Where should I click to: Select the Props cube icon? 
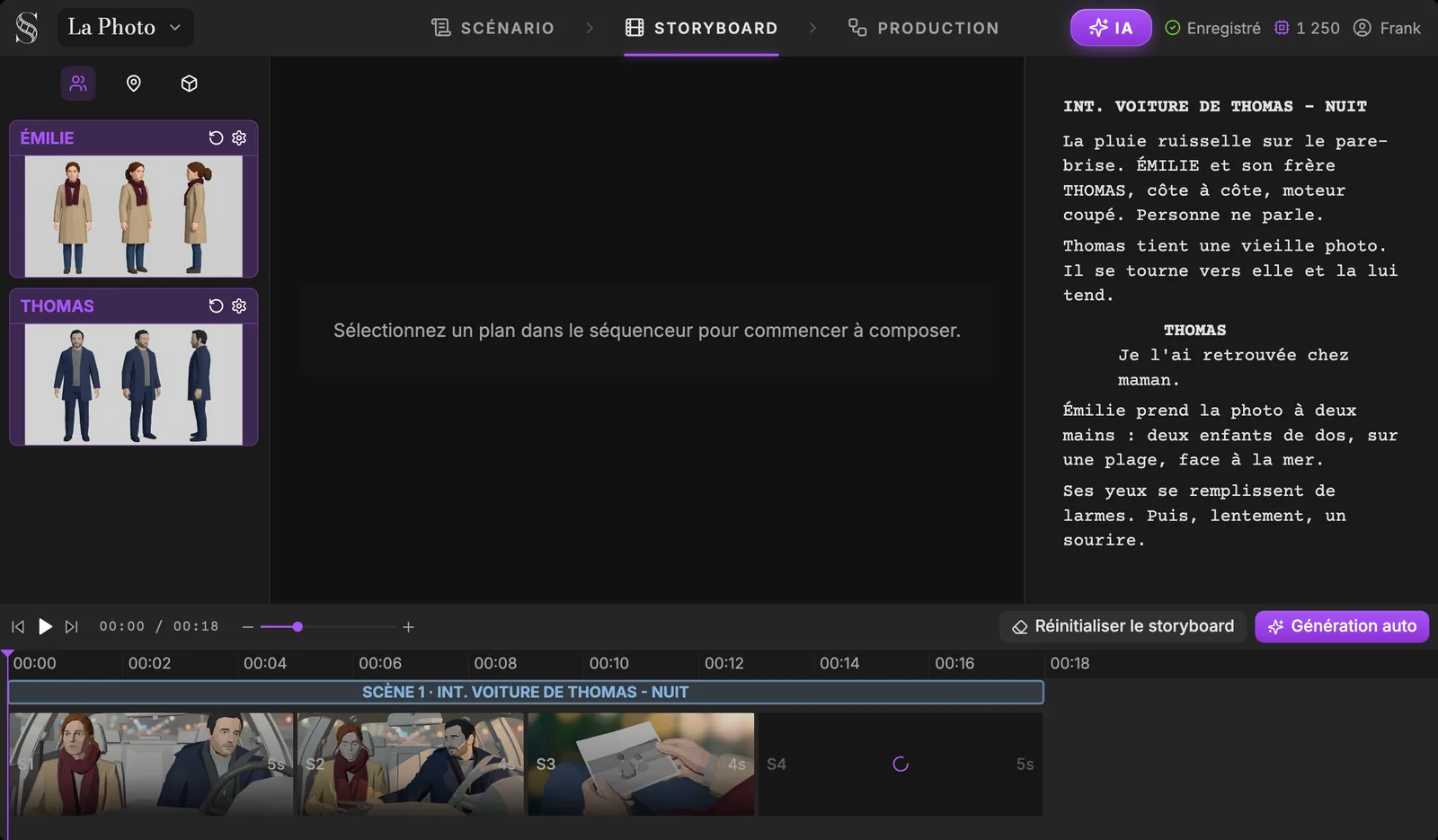point(189,84)
